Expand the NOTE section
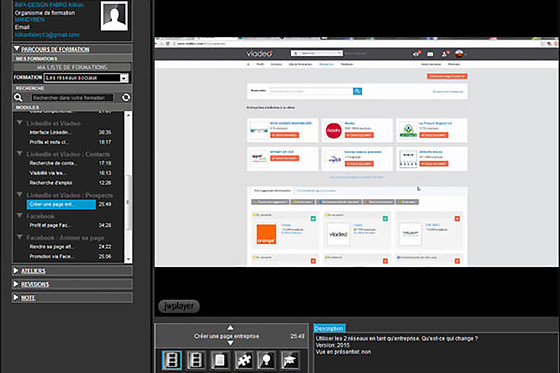 pyautogui.click(x=16, y=297)
